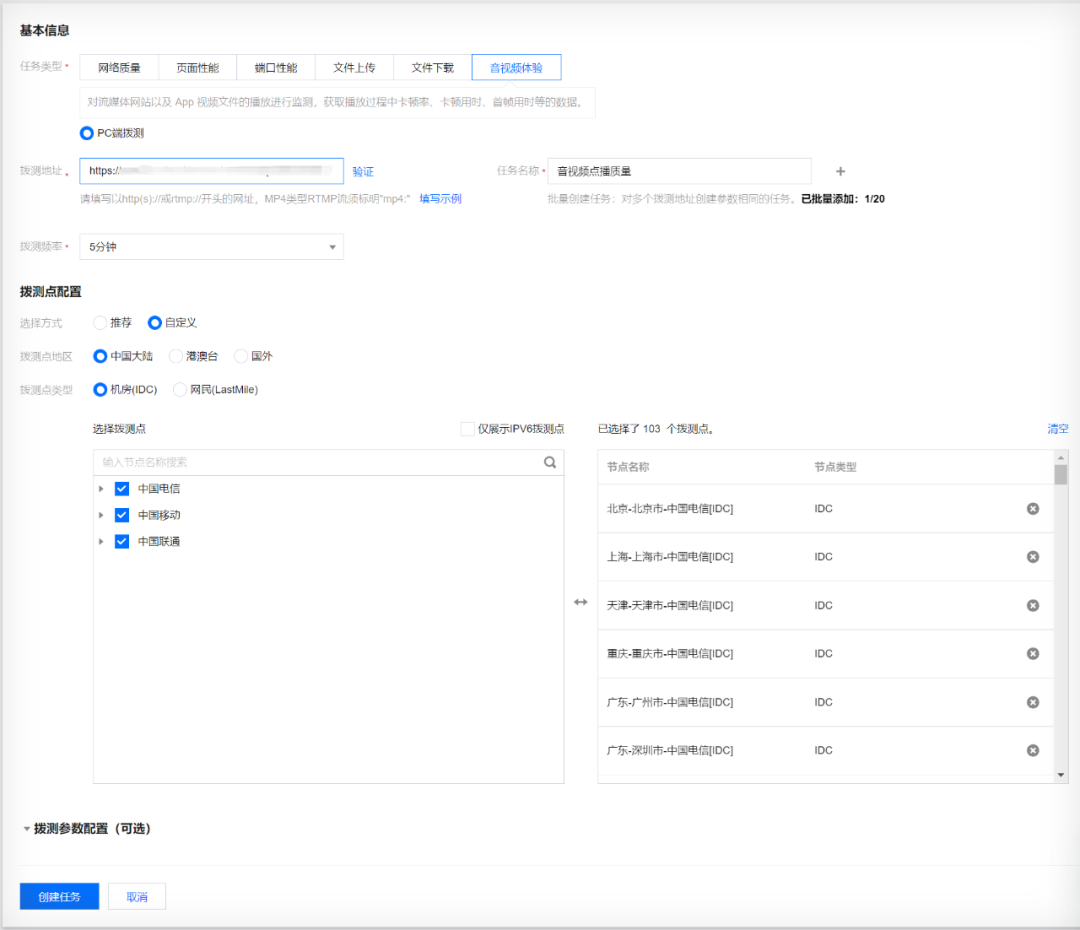Enable 仅展示IPV6拨测点 checkbox
This screenshot has width=1080, height=930.
pyautogui.click(x=468, y=429)
